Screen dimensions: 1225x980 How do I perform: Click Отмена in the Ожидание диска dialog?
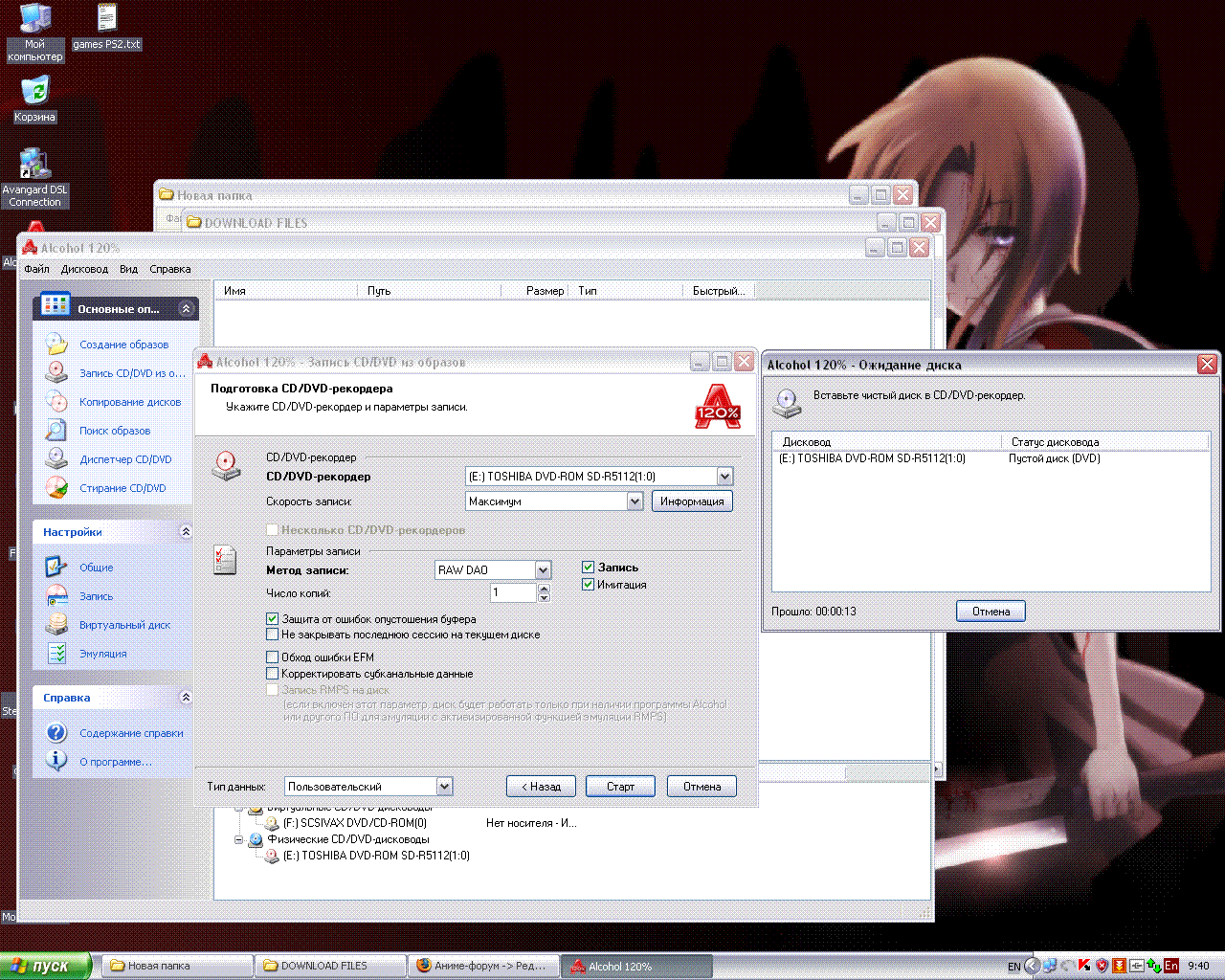click(991, 612)
